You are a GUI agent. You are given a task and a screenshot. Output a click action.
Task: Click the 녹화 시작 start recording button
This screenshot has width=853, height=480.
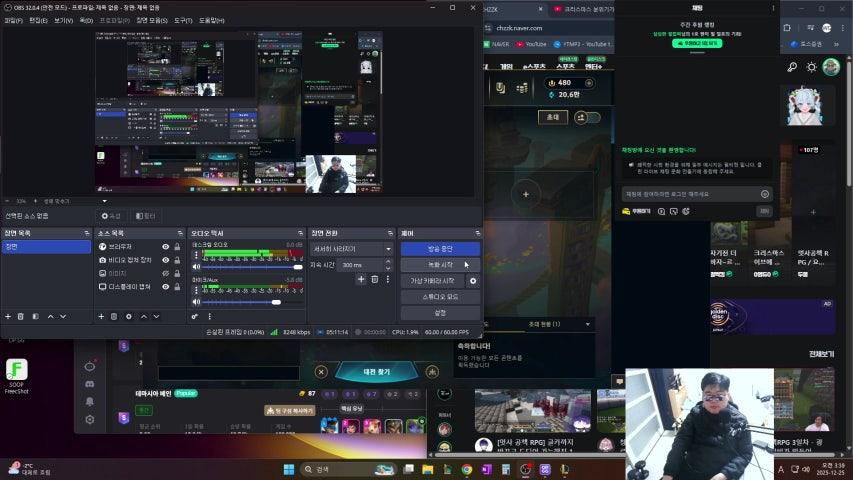click(440, 265)
